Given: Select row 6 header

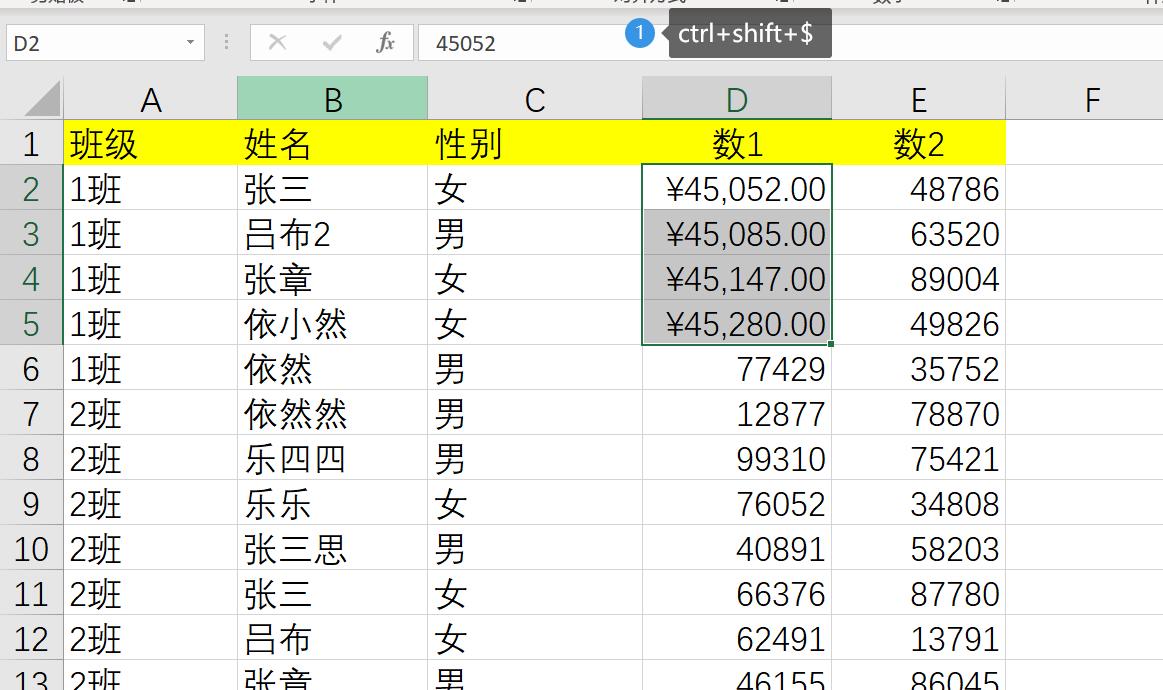Looking at the screenshot, I should coord(32,368).
